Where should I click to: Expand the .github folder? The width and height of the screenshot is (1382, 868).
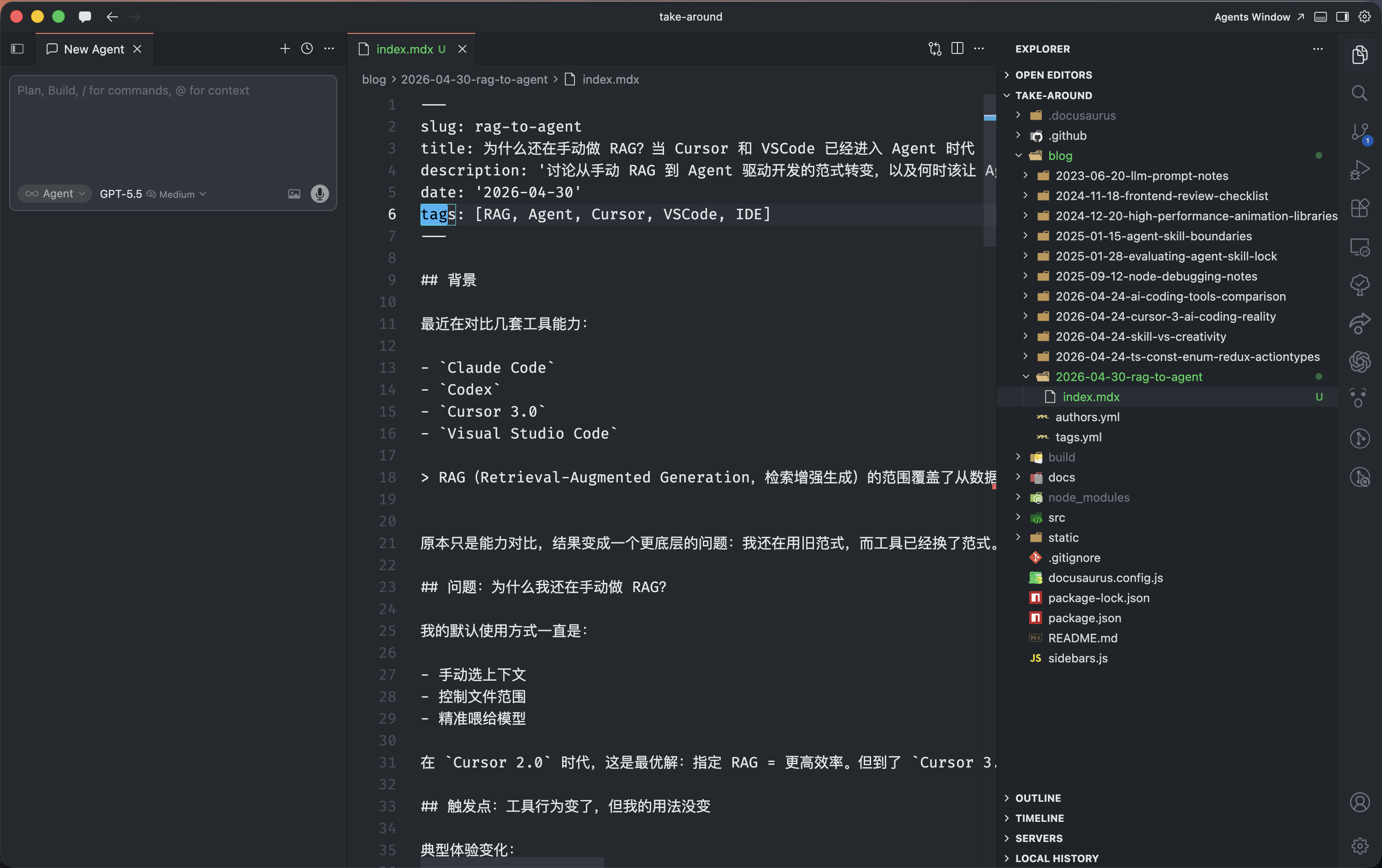[1168, 135]
